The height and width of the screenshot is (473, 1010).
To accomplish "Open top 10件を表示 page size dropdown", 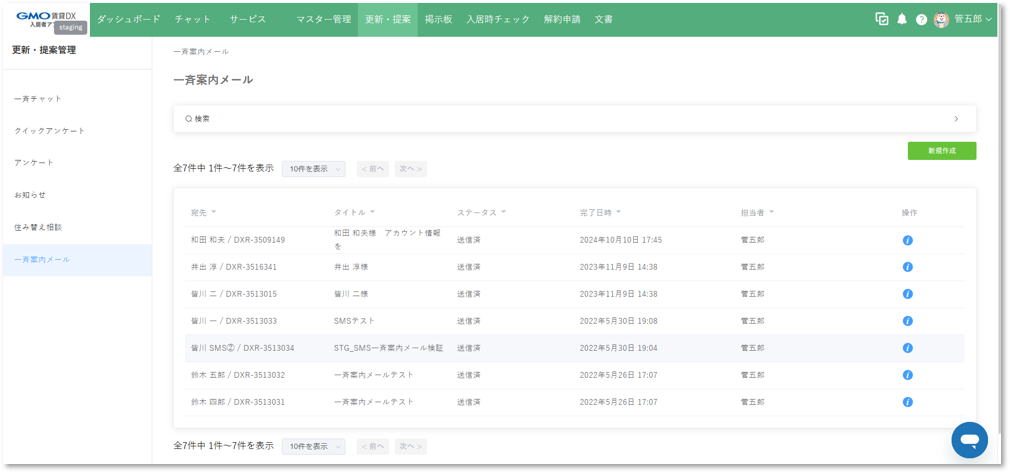I will [314, 169].
